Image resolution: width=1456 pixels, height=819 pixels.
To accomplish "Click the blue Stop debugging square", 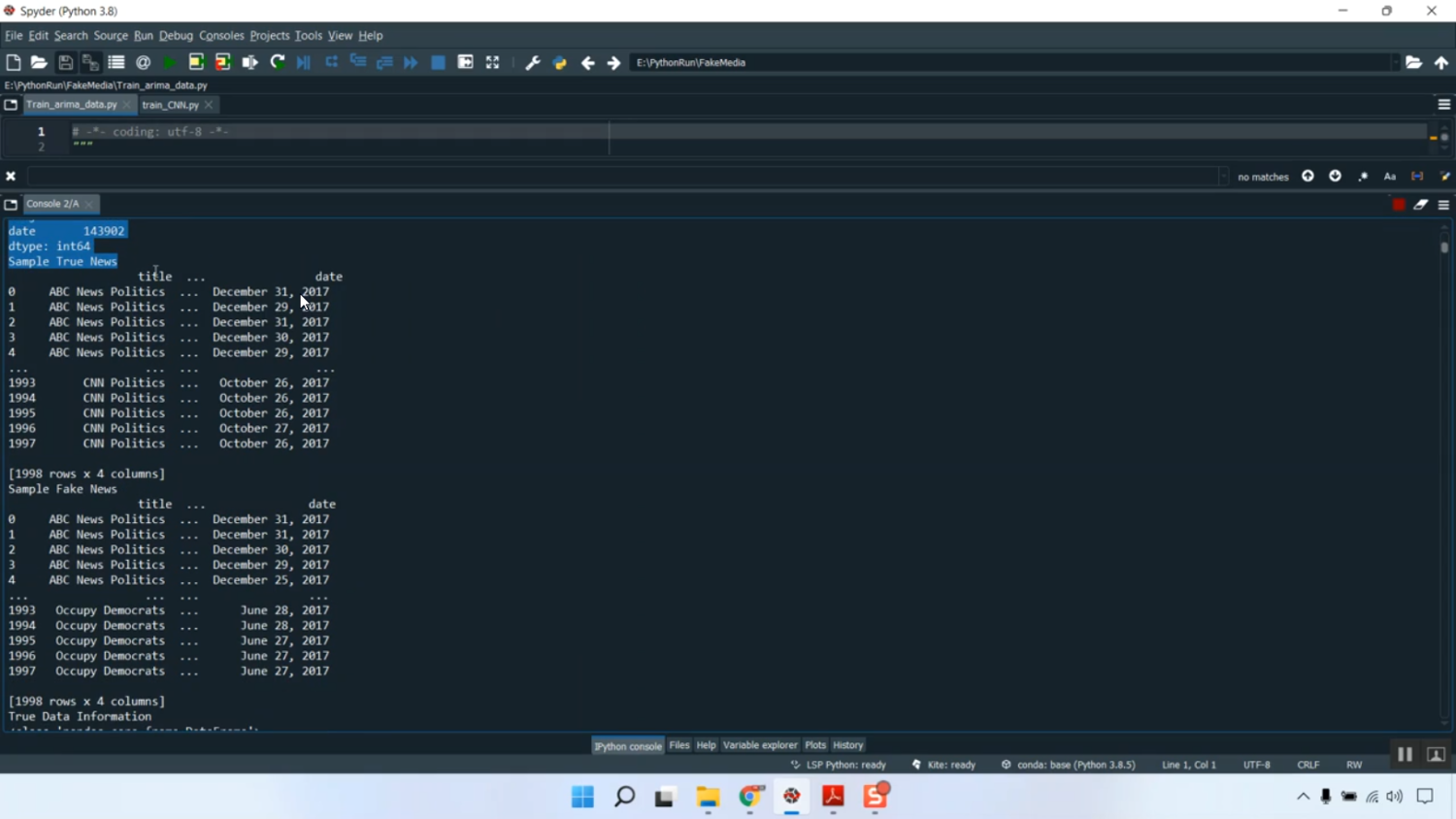I will tap(438, 62).
